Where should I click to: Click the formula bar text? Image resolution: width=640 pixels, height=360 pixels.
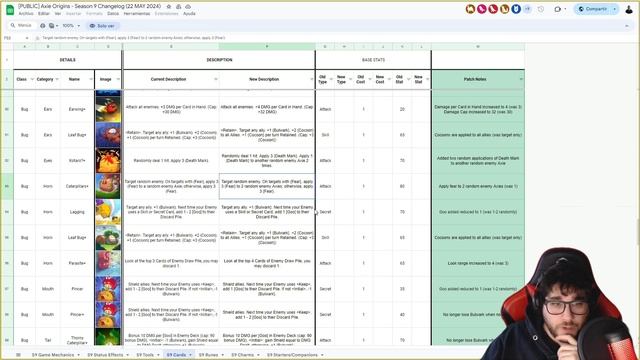(x=134, y=38)
